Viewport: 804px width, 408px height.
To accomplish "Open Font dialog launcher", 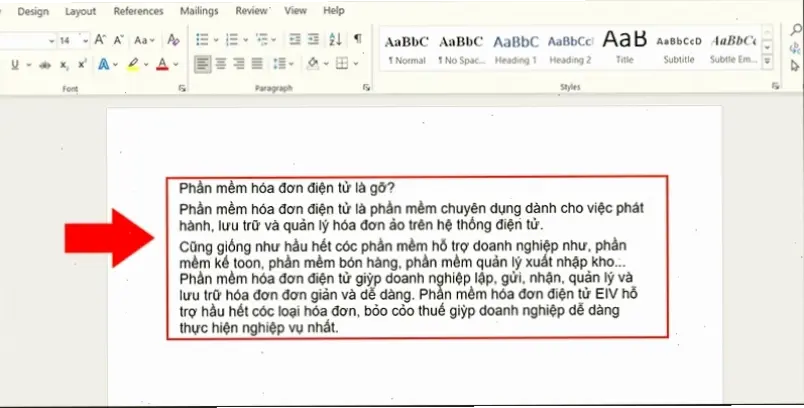I will 182,88.
